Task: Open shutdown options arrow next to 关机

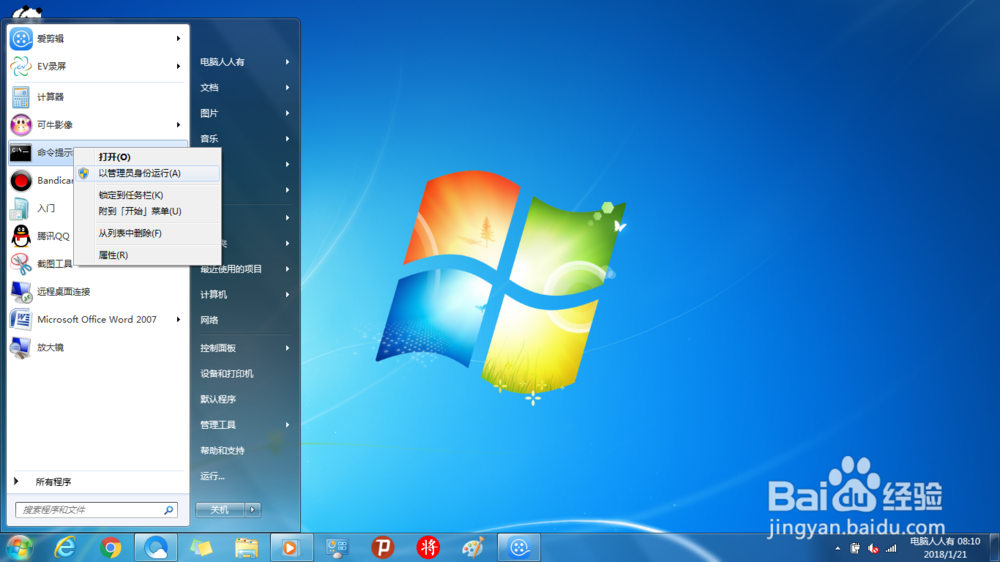Action: [x=253, y=510]
